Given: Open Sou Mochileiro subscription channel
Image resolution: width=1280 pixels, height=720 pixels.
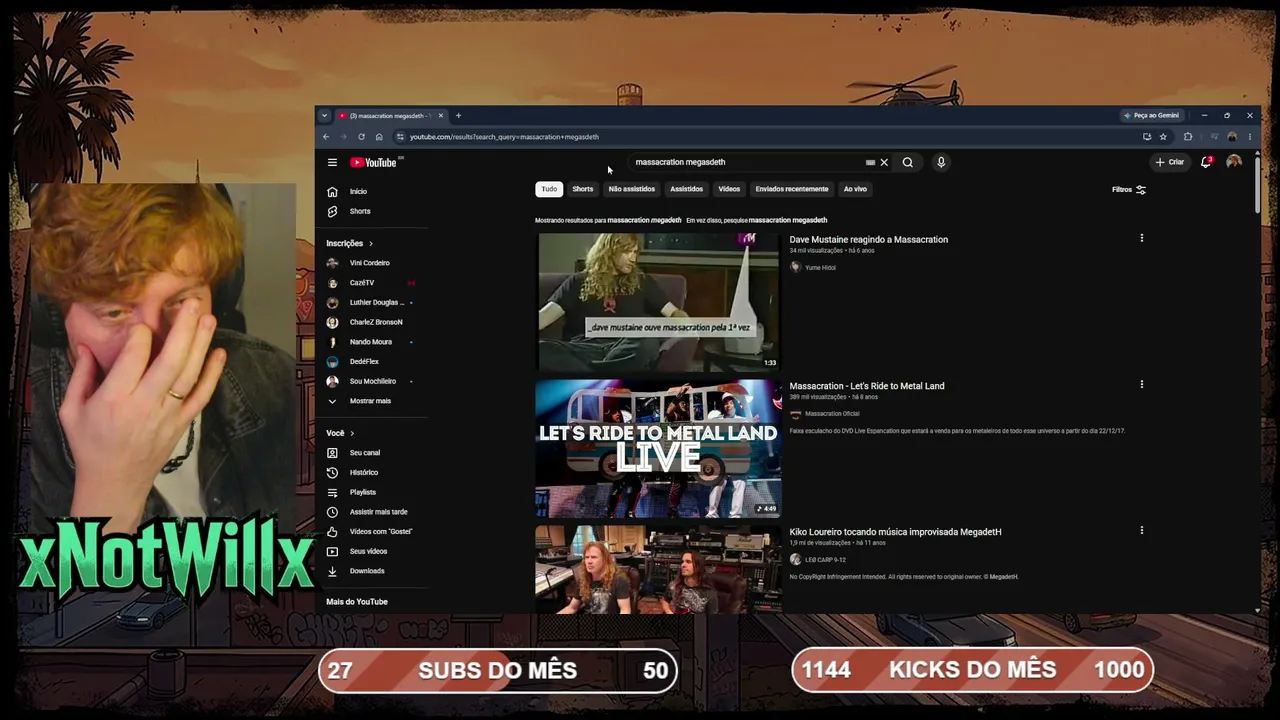Looking at the screenshot, I should (373, 381).
